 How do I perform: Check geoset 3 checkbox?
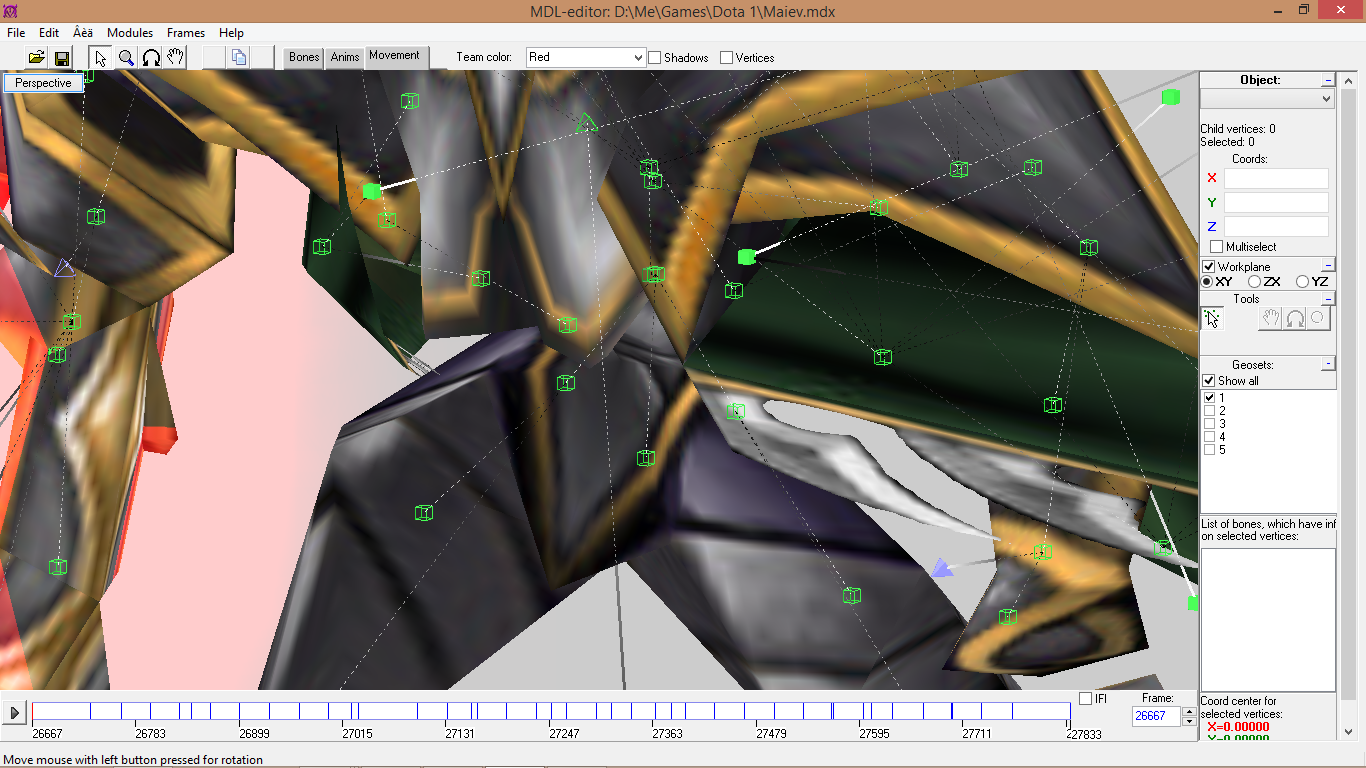(x=1210, y=424)
